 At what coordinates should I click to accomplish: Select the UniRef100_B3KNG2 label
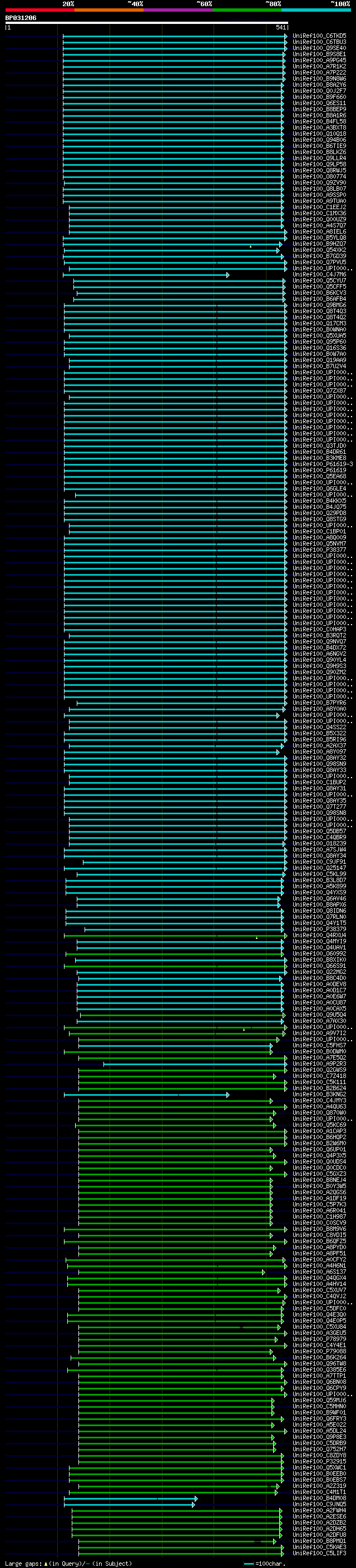pos(319,1095)
